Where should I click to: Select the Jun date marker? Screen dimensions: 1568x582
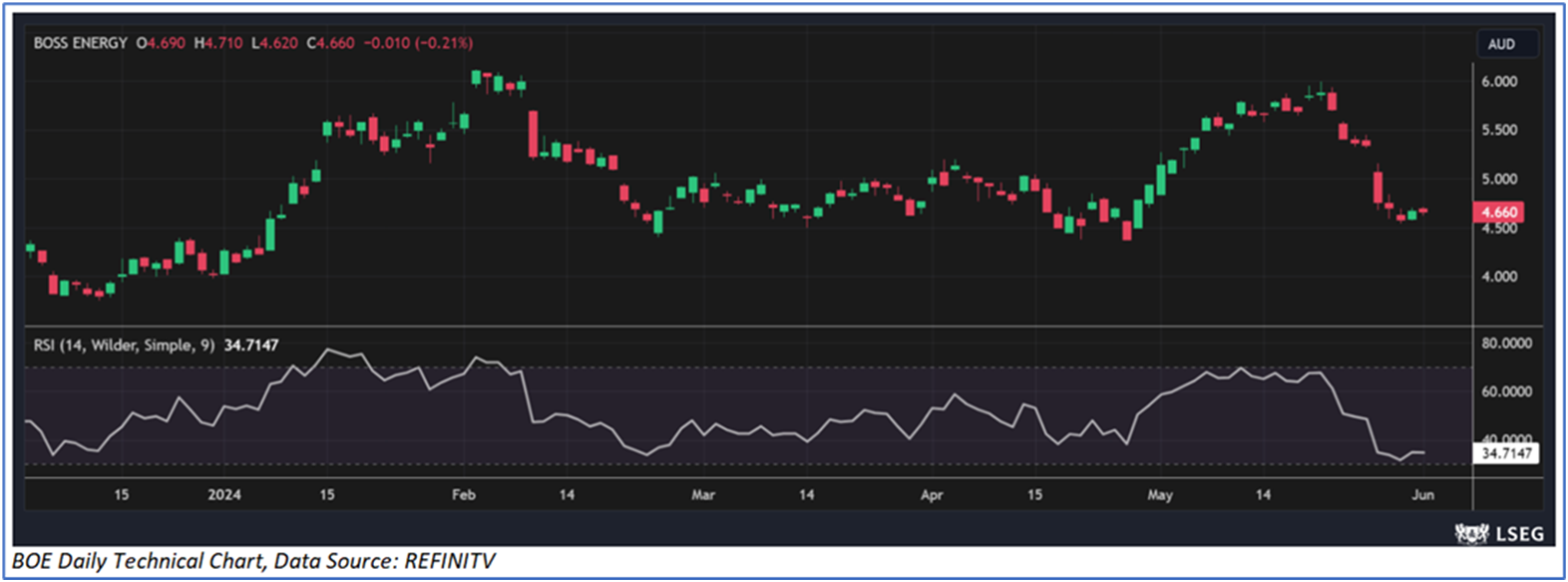point(1423,495)
